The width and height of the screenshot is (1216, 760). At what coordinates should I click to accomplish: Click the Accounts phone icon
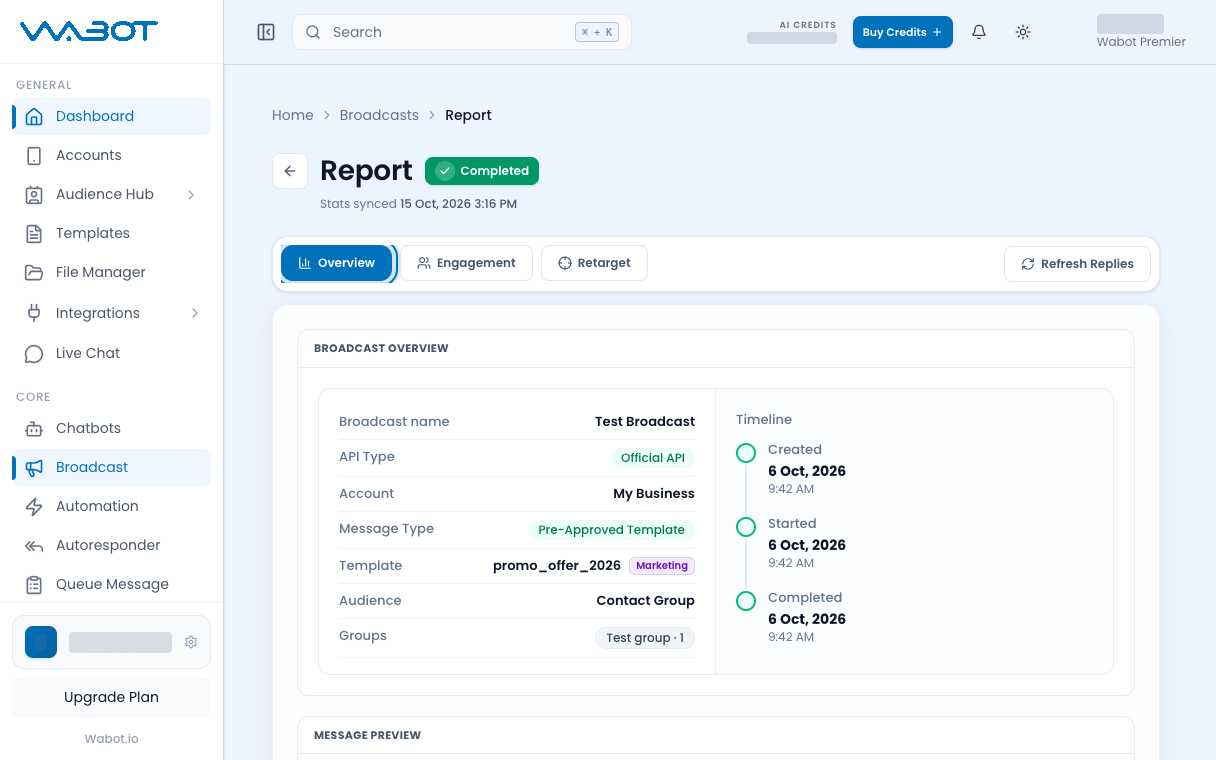34,155
